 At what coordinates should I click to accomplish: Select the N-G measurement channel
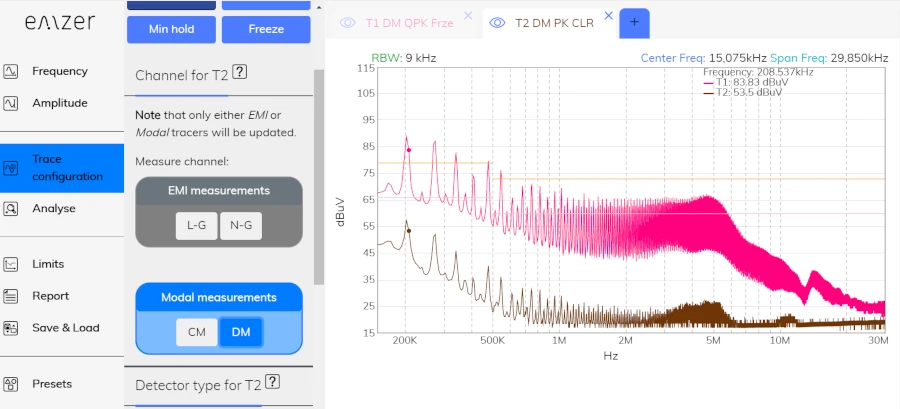240,226
